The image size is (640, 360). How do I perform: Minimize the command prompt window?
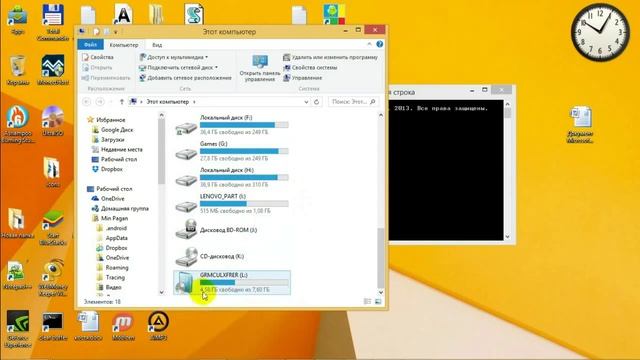click(x=472, y=91)
